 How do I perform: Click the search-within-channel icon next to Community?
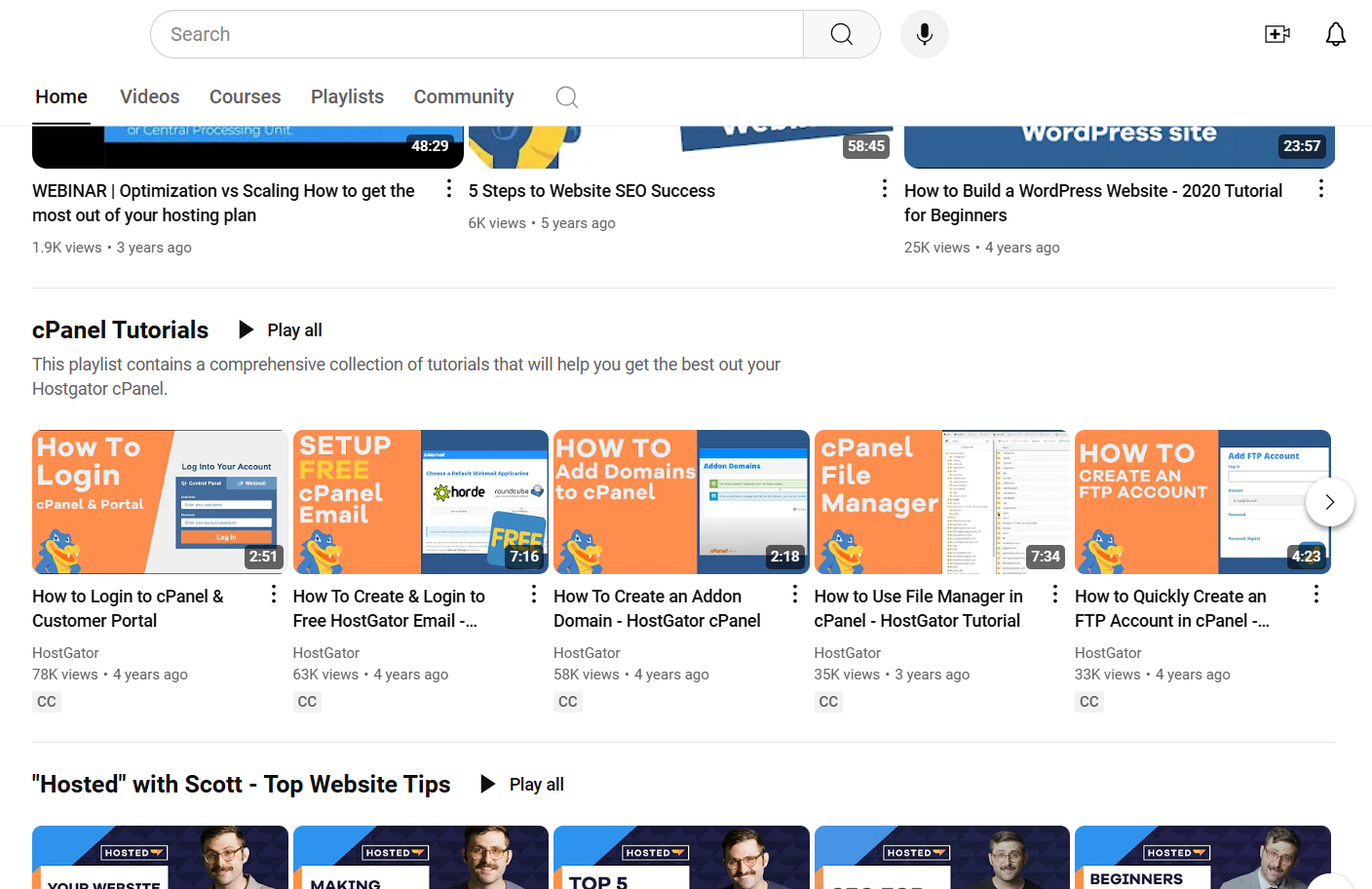(566, 97)
